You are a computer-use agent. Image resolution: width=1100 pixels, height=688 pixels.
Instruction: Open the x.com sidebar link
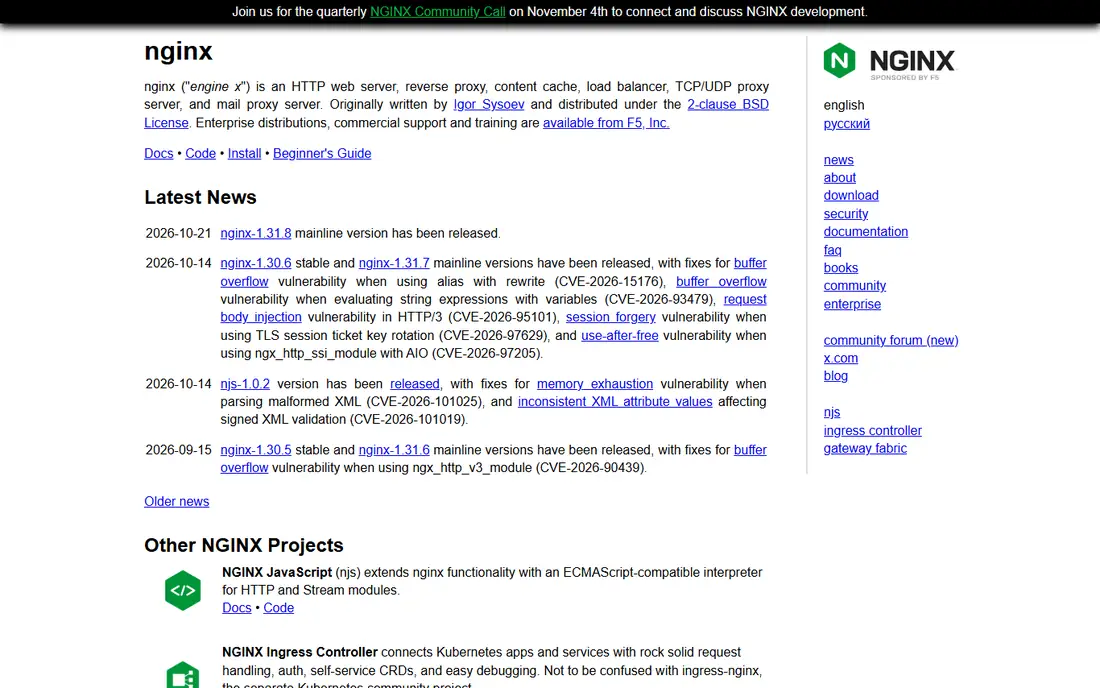[x=840, y=358]
